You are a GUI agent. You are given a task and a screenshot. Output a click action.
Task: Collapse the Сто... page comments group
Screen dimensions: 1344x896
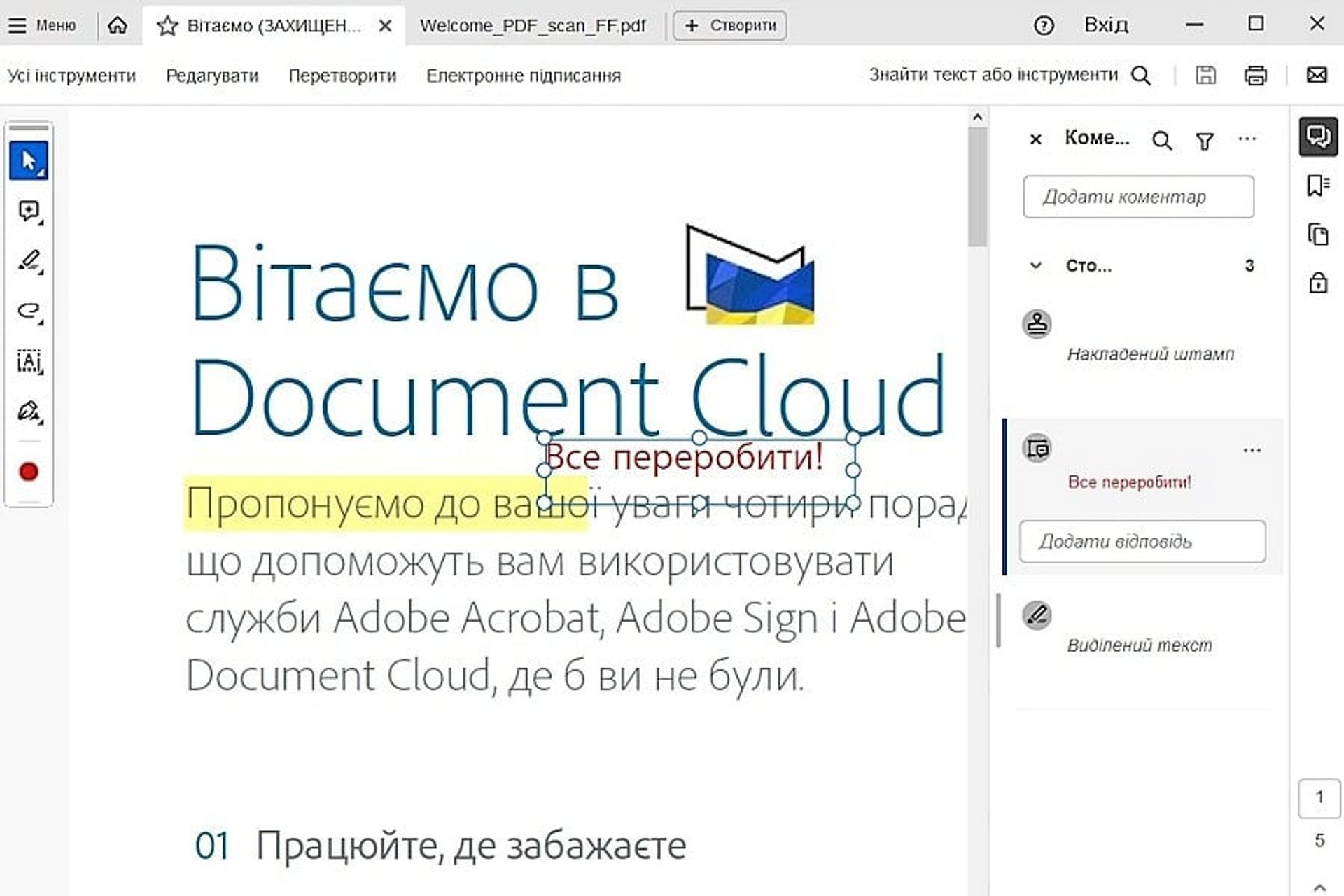pos(1036,265)
